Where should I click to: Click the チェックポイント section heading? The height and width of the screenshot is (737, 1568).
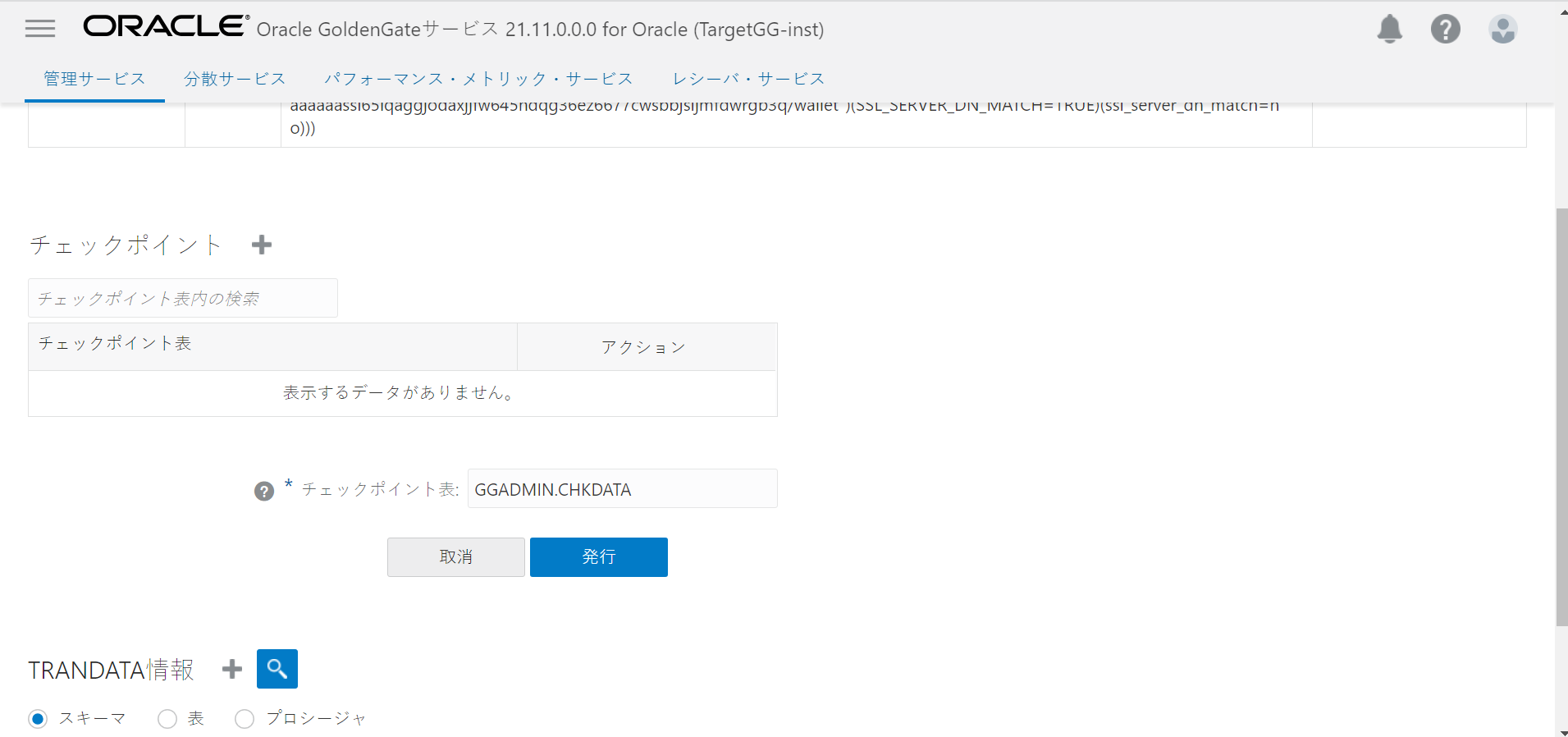(126, 245)
